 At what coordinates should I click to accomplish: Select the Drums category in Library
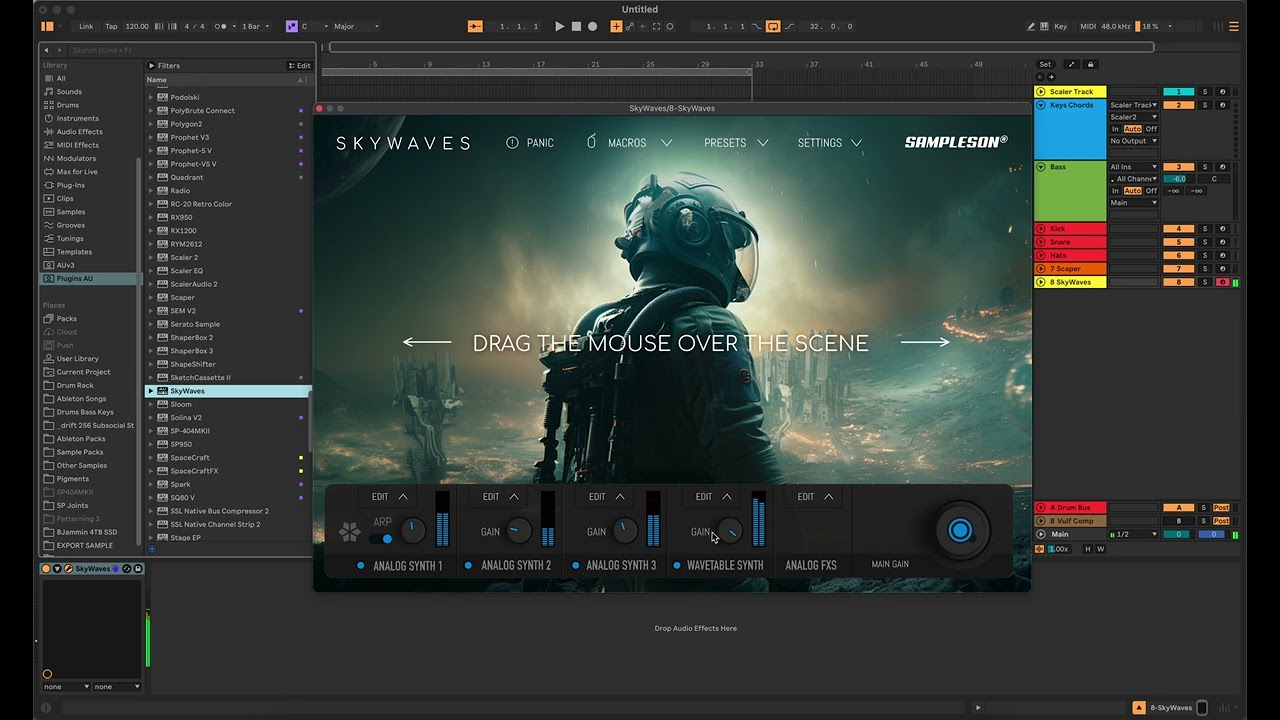67,105
